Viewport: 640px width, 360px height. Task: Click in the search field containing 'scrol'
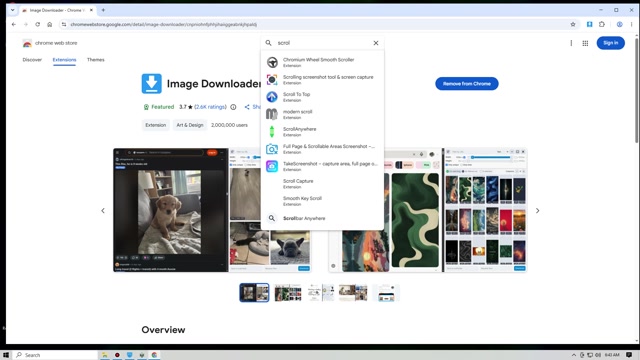click(322, 43)
